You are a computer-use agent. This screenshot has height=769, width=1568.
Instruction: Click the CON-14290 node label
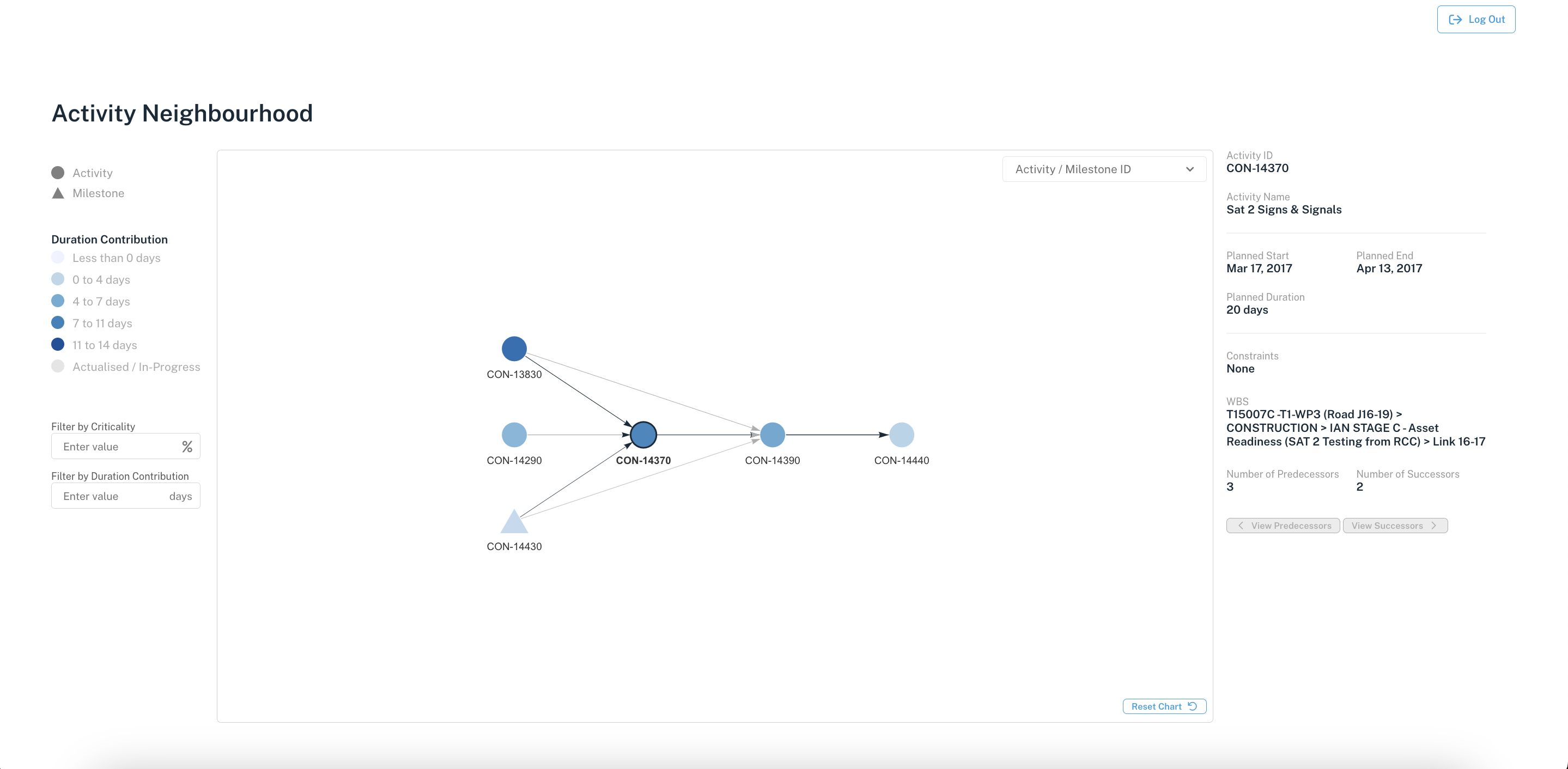click(x=514, y=461)
